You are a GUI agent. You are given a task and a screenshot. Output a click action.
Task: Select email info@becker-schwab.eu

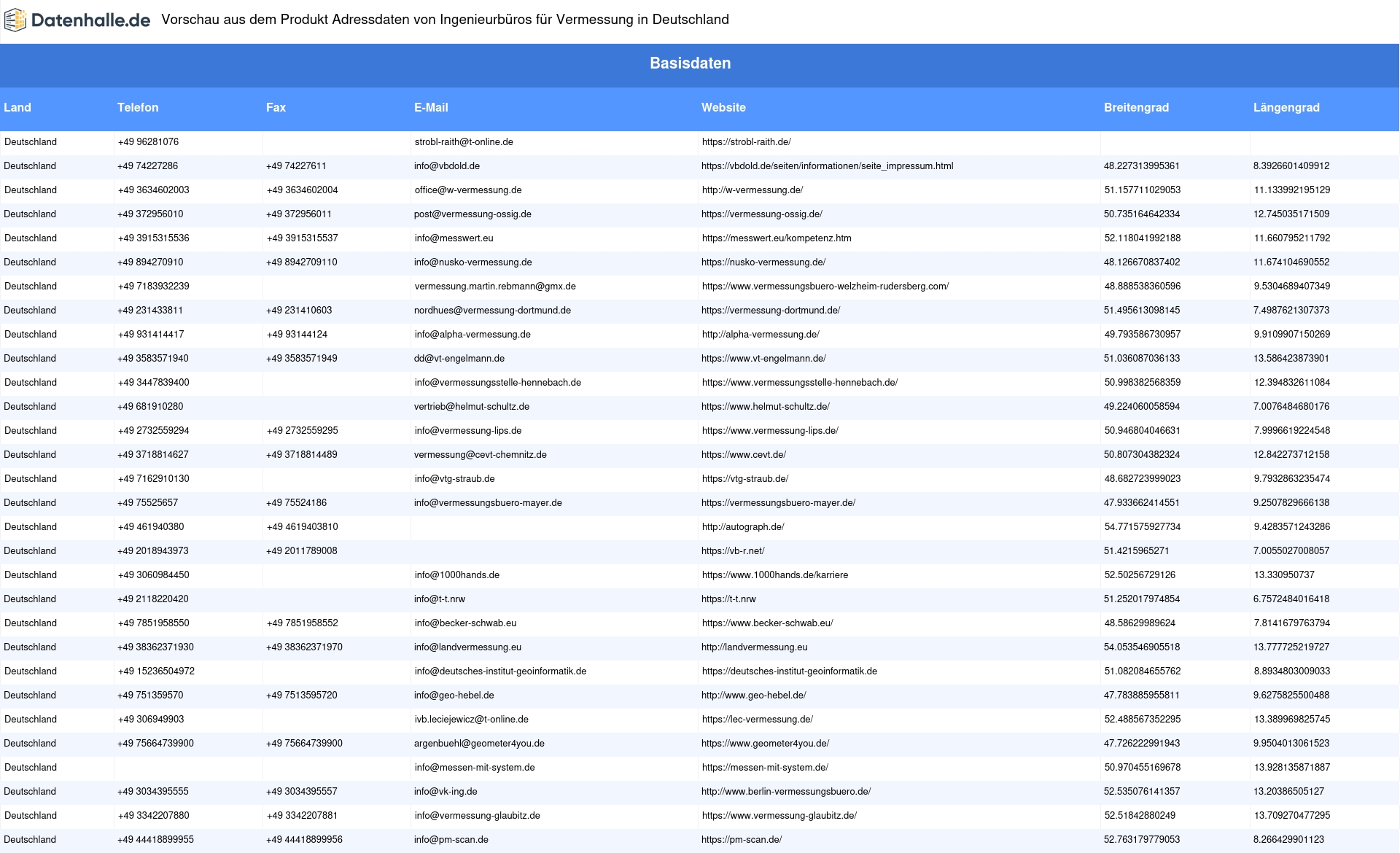(465, 623)
